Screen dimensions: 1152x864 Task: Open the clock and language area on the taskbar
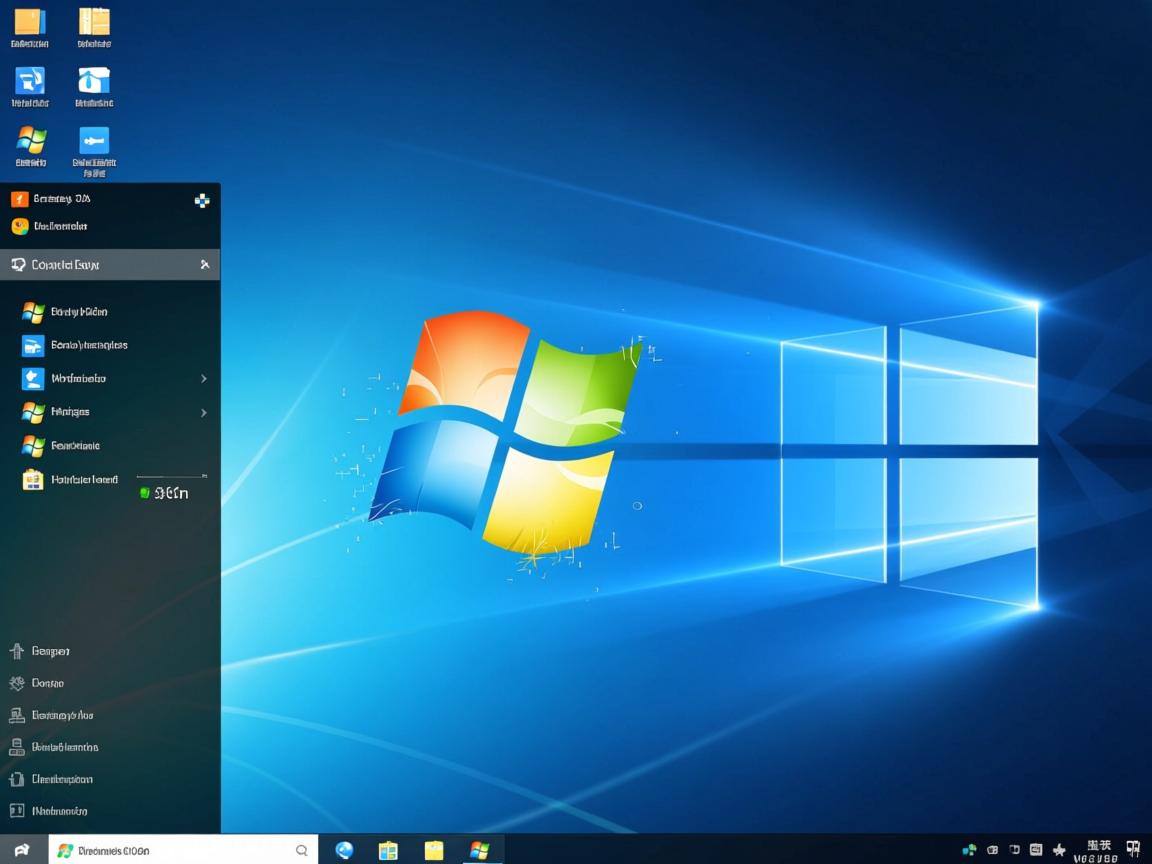click(1099, 850)
